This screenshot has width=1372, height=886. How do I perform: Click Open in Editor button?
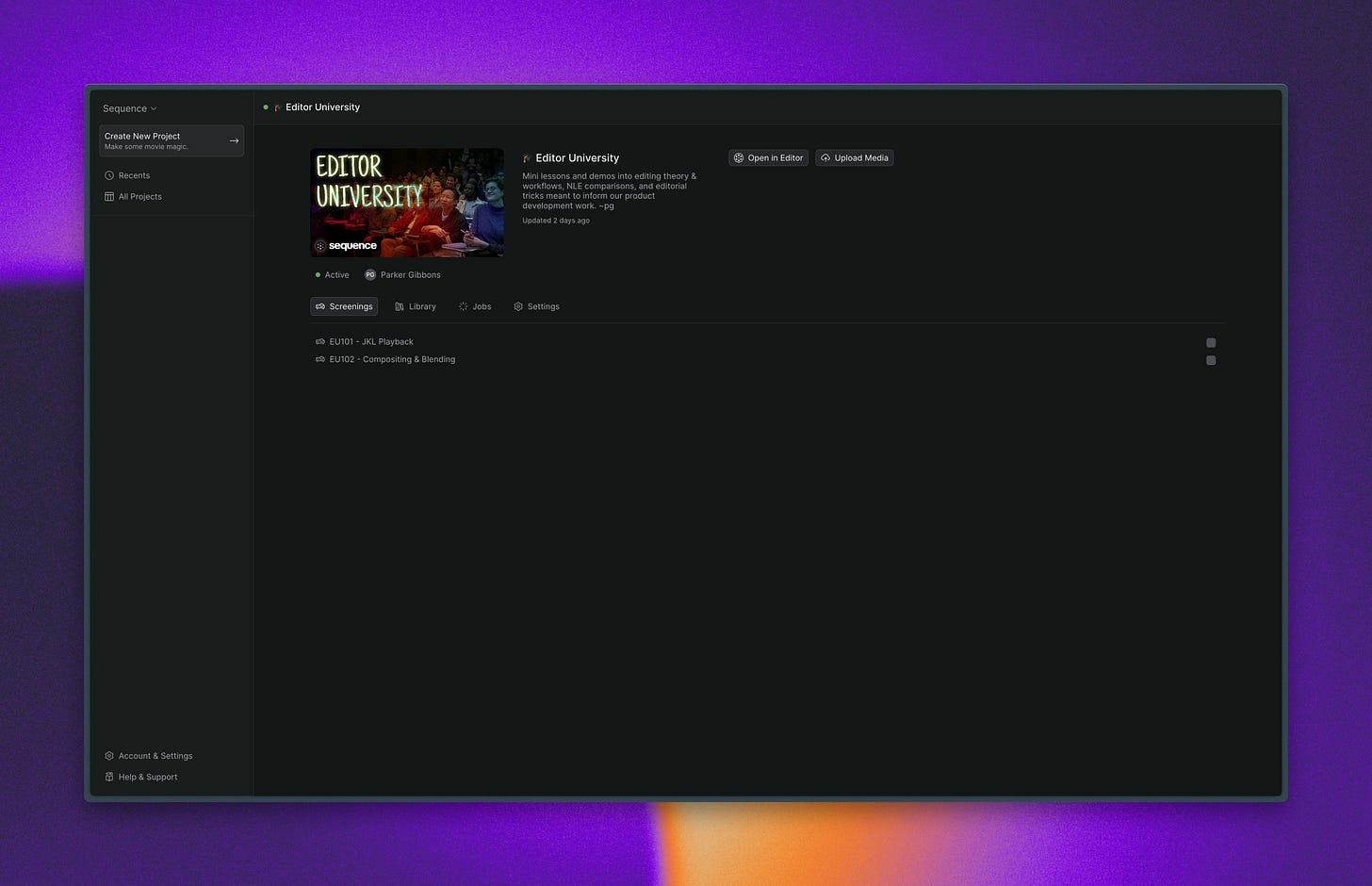[768, 158]
